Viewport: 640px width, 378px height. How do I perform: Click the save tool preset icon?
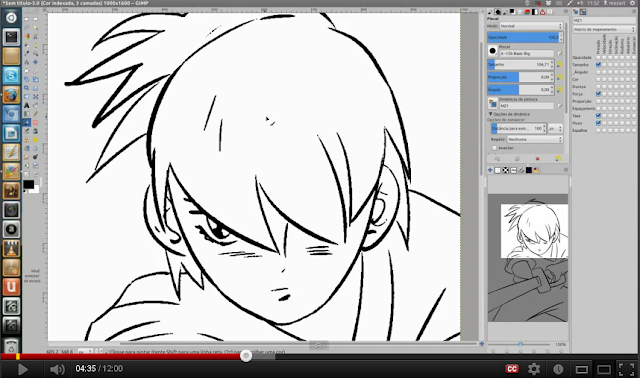click(497, 159)
